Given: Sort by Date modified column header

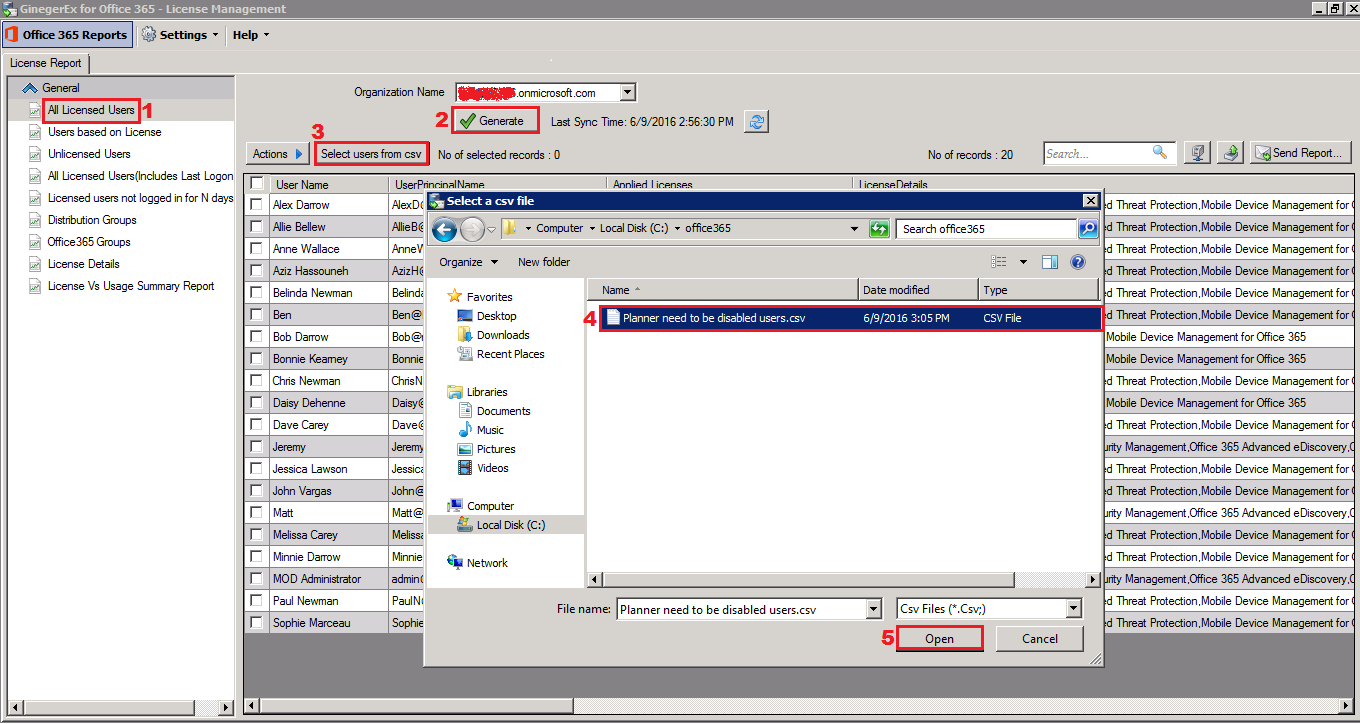Looking at the screenshot, I should 918,290.
